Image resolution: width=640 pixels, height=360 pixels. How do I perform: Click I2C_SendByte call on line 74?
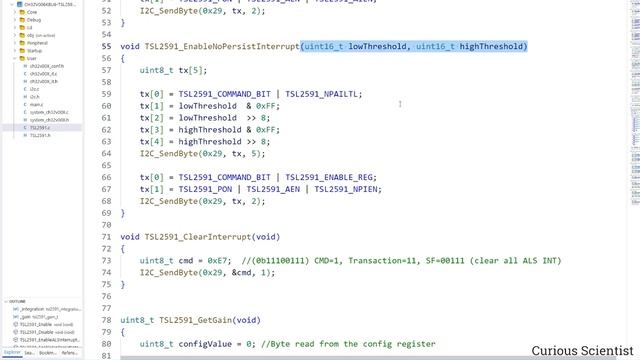coord(169,273)
